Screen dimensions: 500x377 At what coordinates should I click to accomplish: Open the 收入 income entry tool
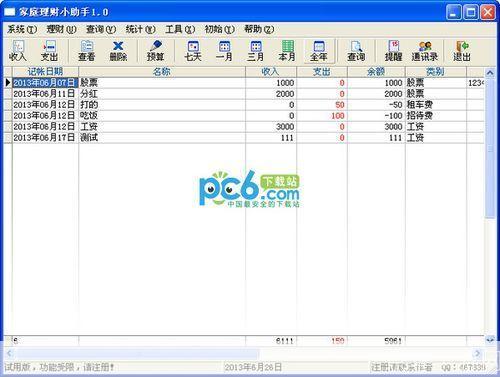coord(18,51)
